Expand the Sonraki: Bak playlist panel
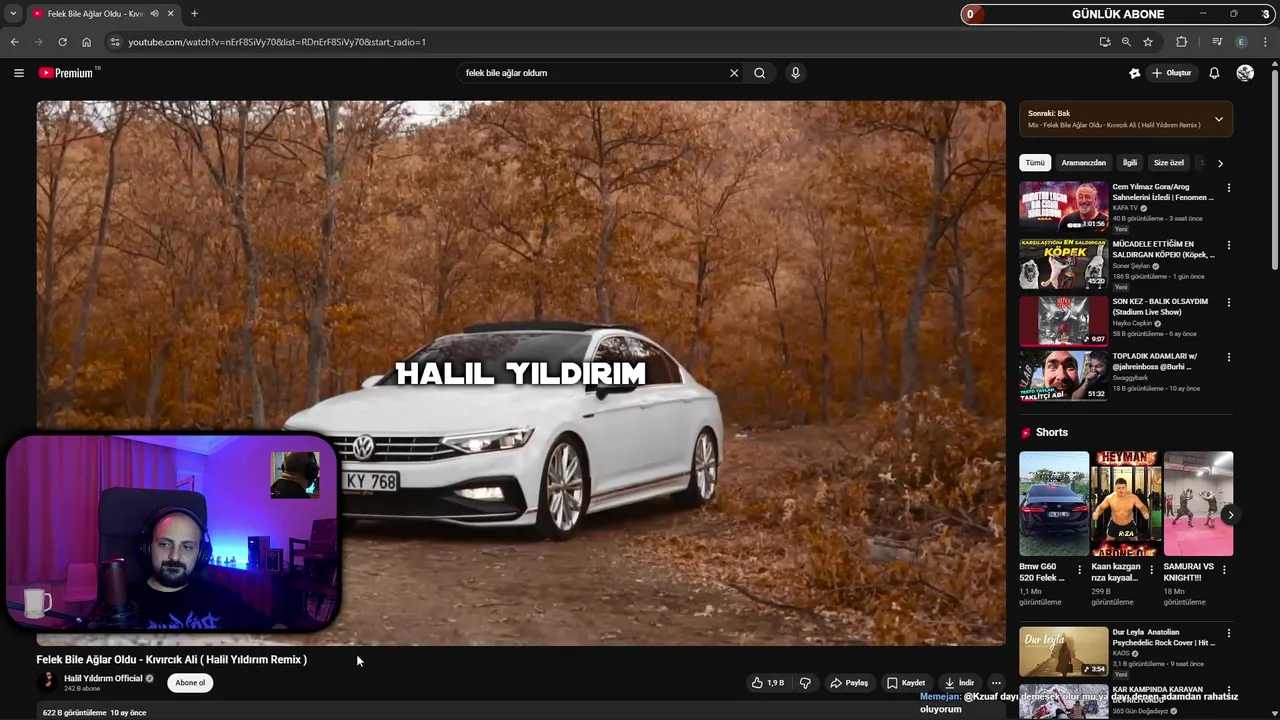1280x720 pixels. coord(1218,119)
